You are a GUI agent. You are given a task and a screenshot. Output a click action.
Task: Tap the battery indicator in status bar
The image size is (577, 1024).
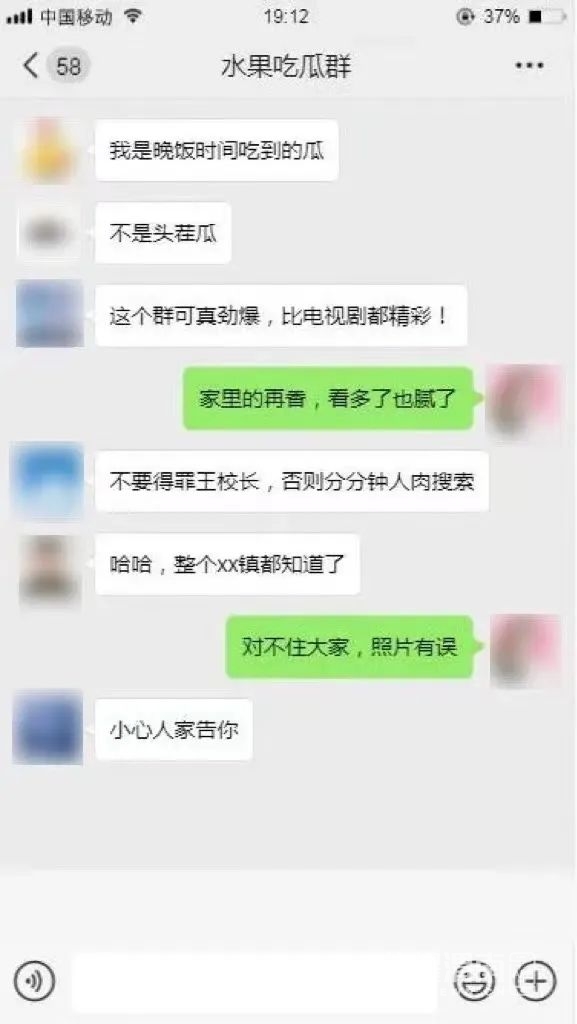pyautogui.click(x=546, y=17)
